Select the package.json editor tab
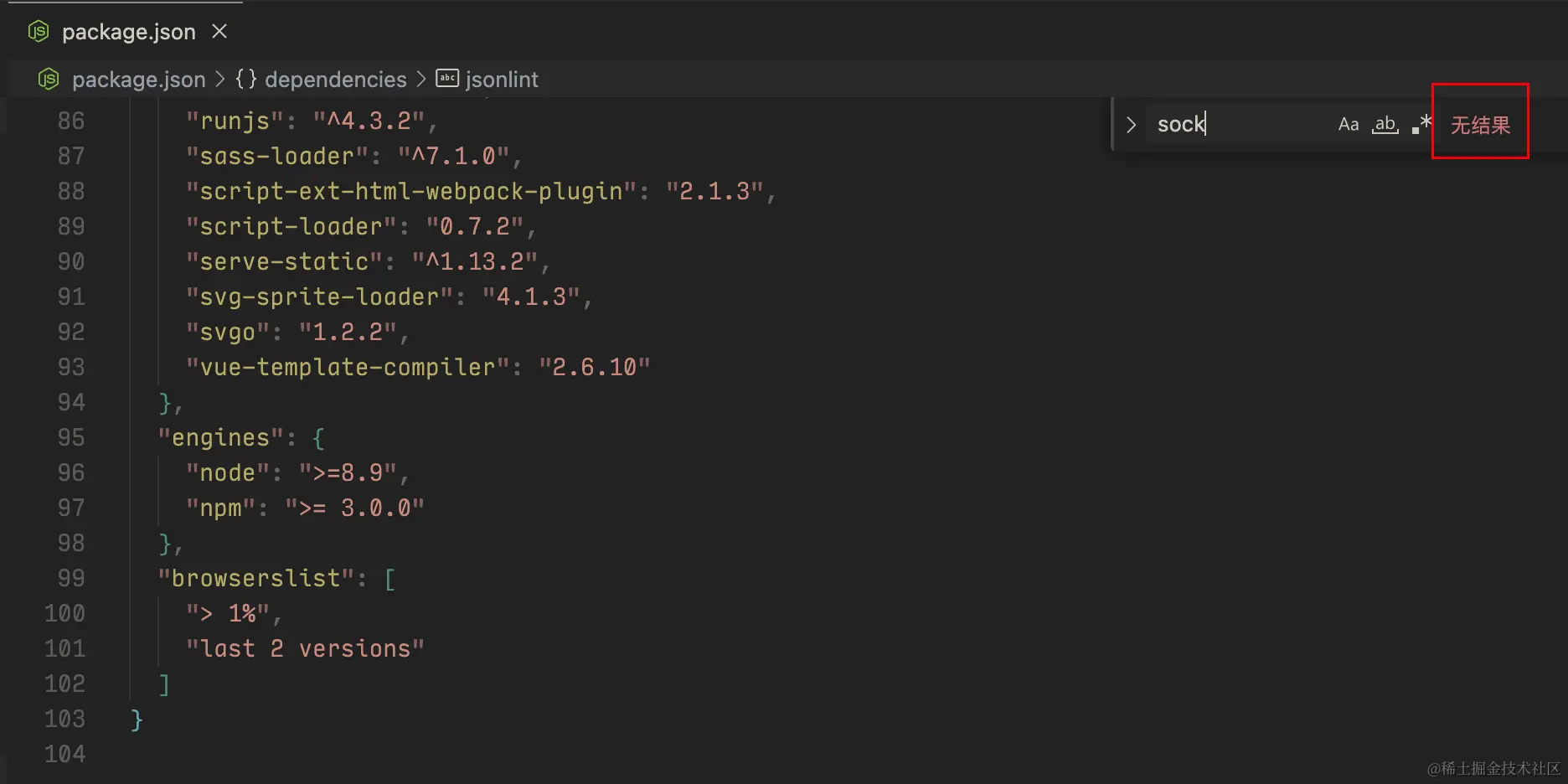 [x=126, y=32]
